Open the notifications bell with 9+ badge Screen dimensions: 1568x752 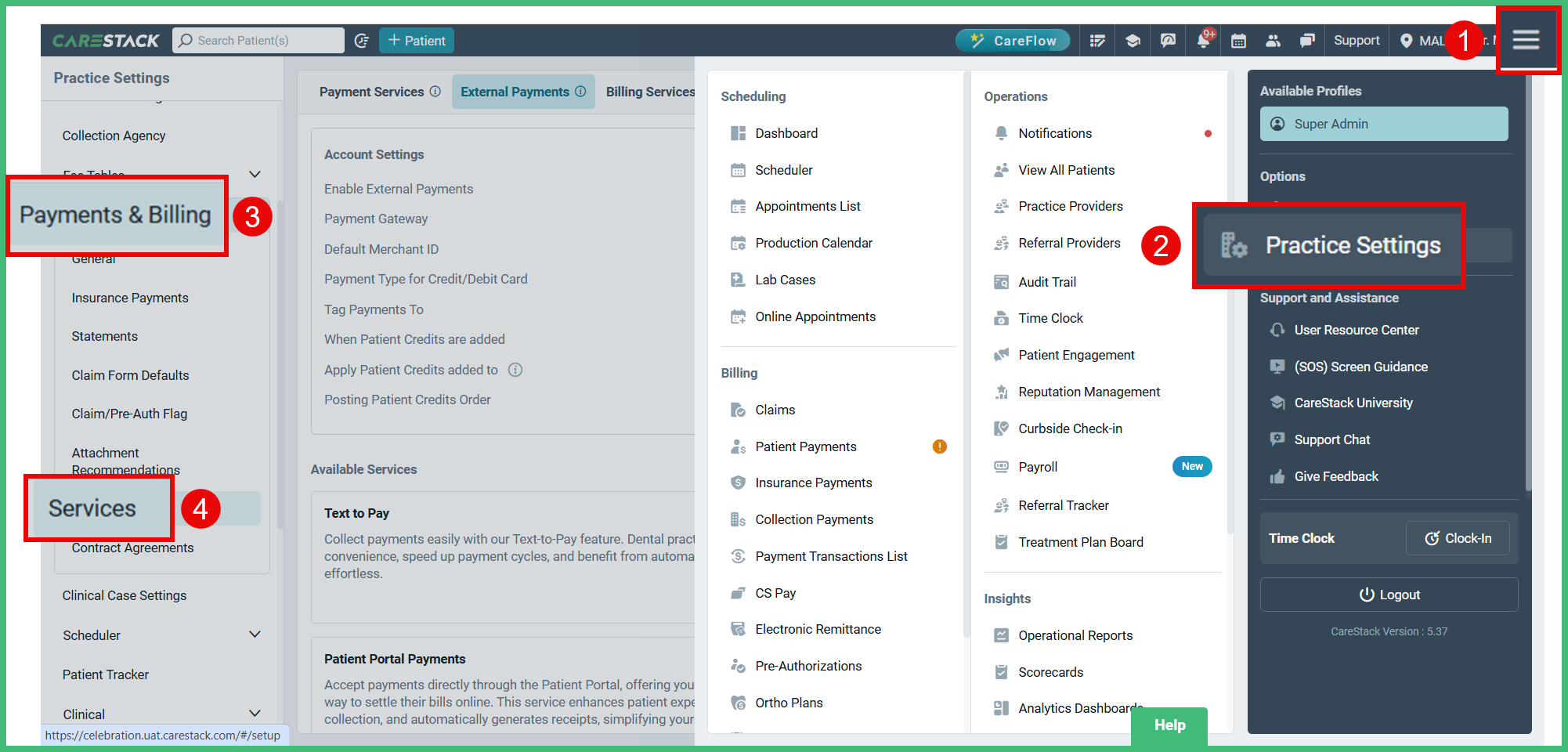coord(1204,40)
